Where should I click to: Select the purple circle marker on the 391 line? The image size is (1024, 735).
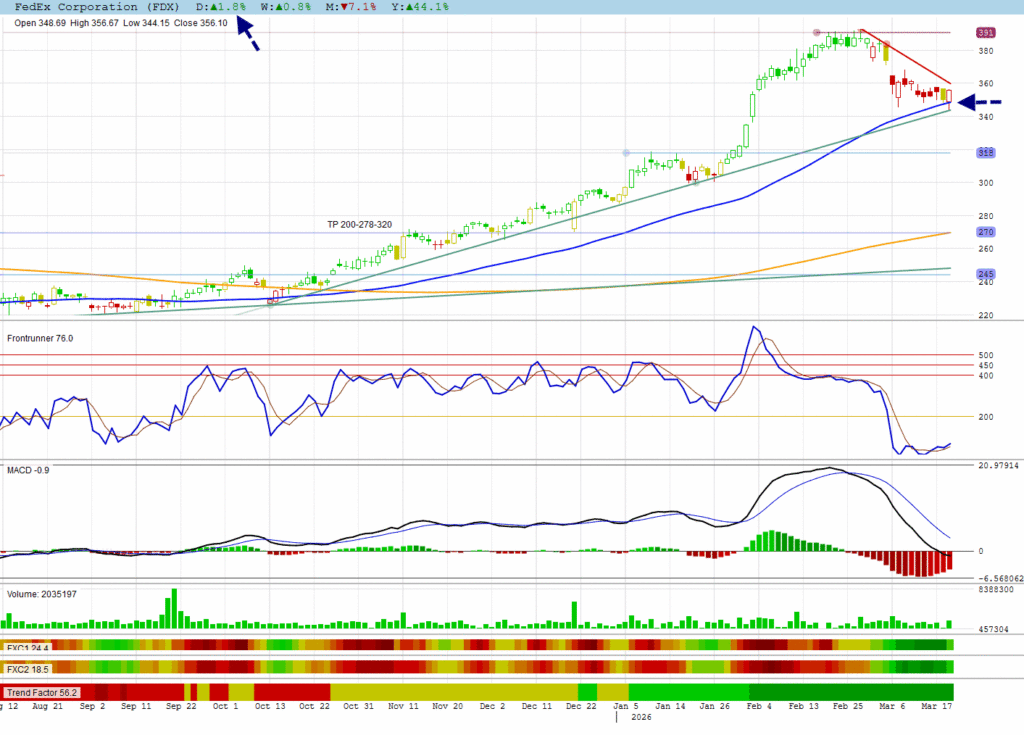pos(818,32)
